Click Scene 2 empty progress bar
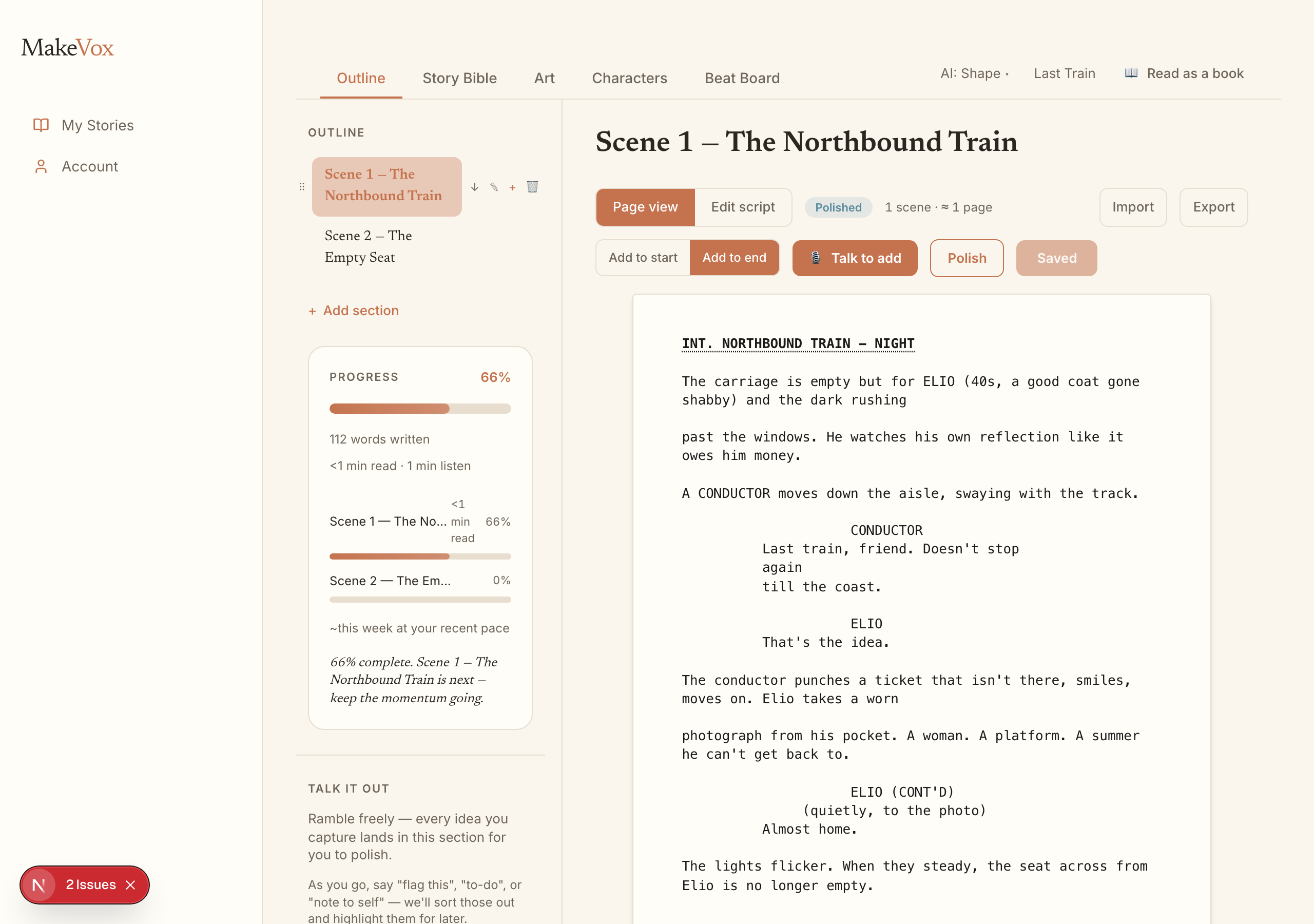Screen dimensions: 1314x924 point(419,600)
